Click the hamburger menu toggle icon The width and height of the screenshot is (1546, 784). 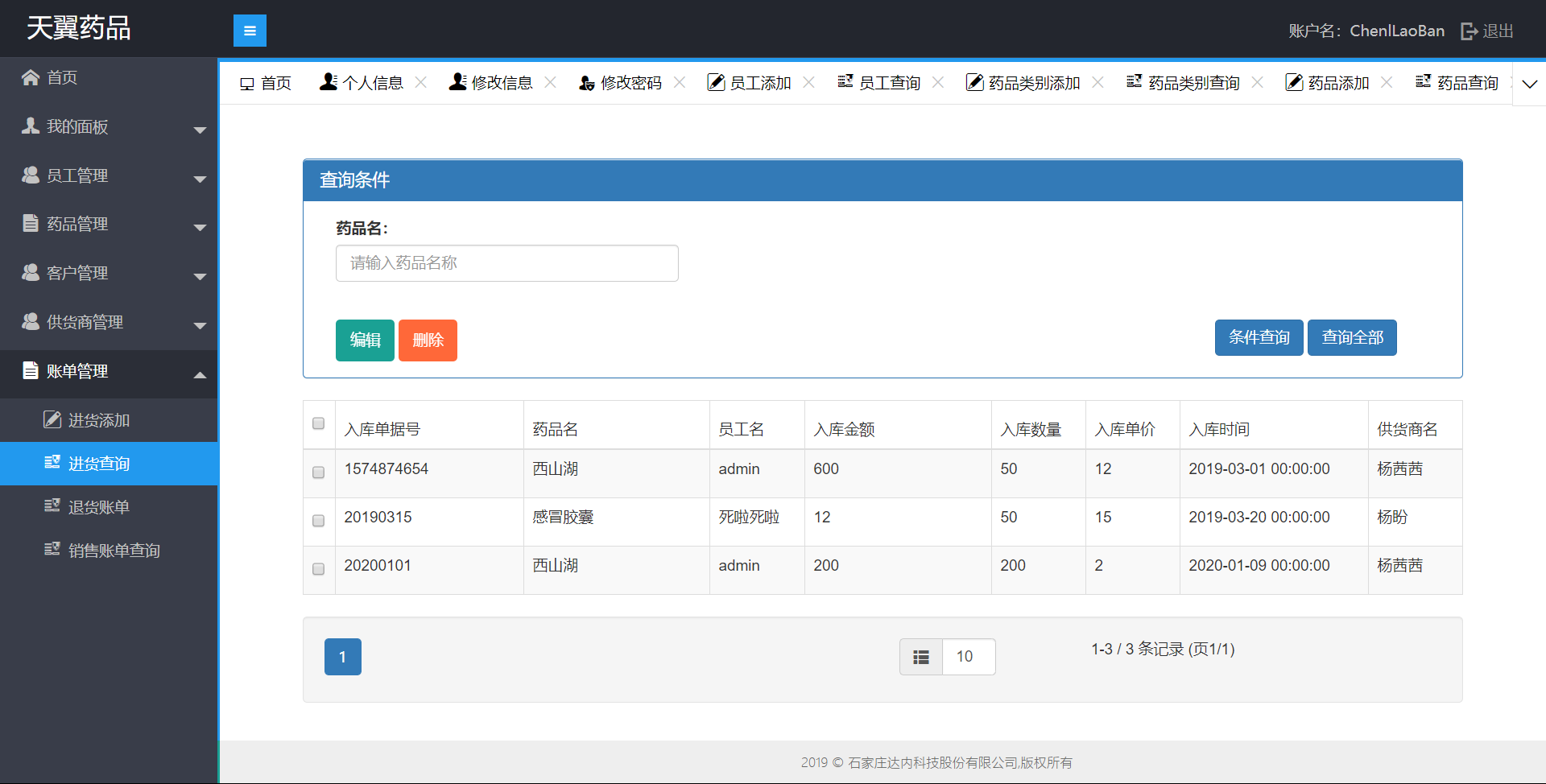[250, 31]
